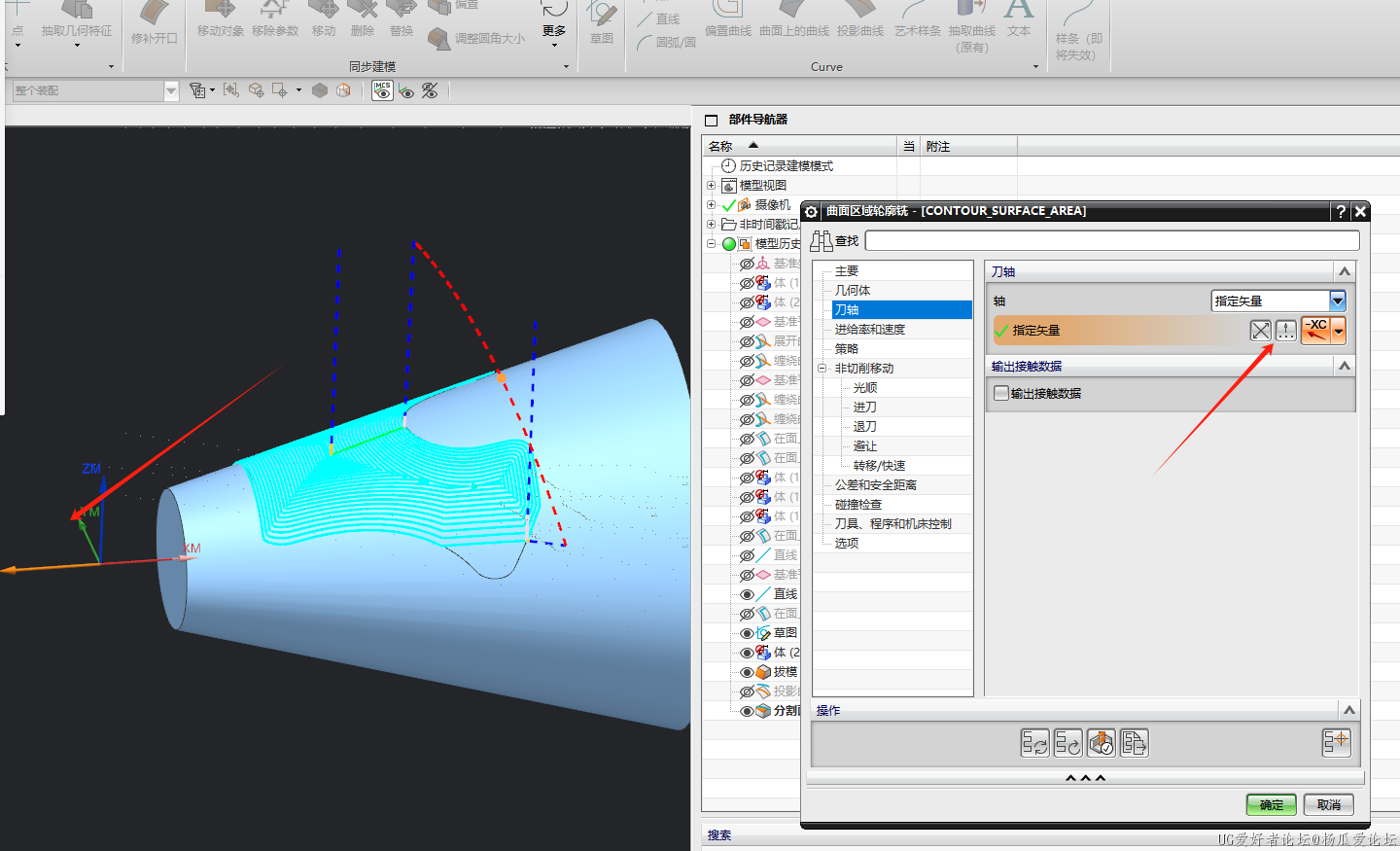Toggle the MCS display icon

[382, 90]
